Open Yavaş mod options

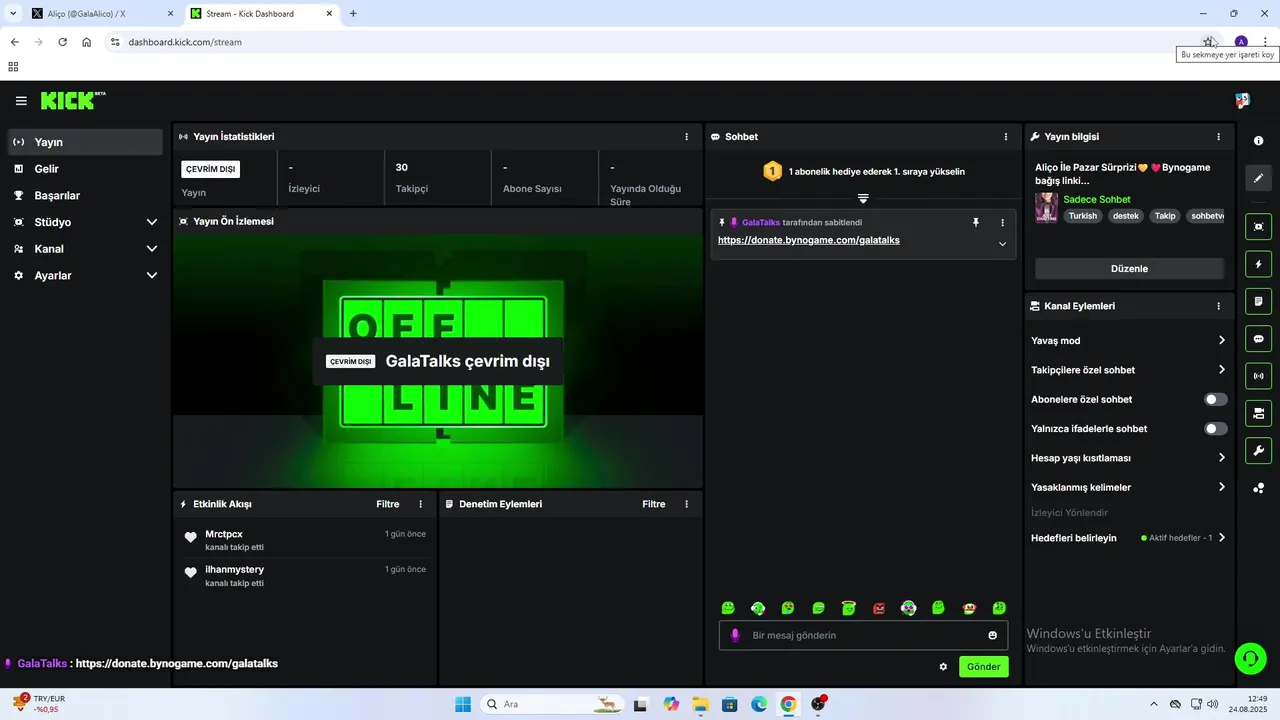[1129, 341]
